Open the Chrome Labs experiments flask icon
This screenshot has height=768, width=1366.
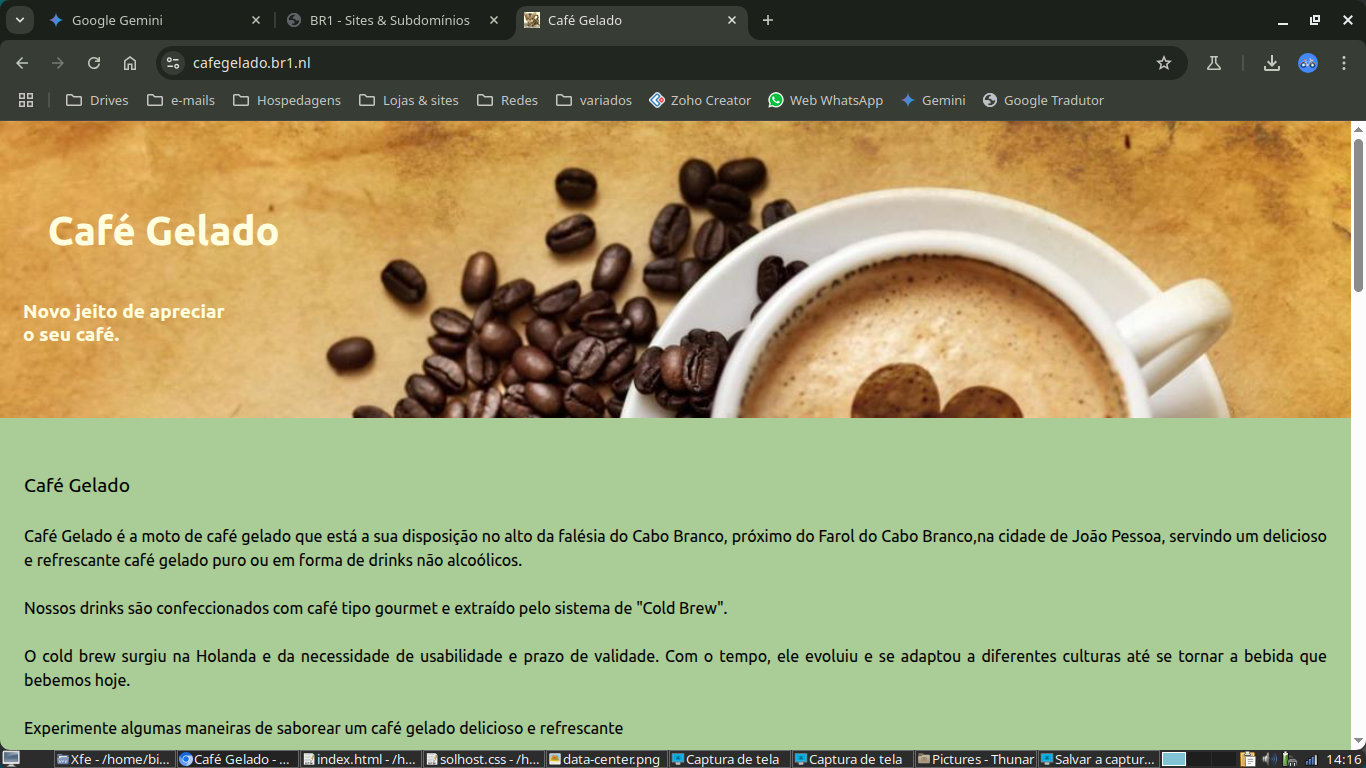(x=1213, y=62)
